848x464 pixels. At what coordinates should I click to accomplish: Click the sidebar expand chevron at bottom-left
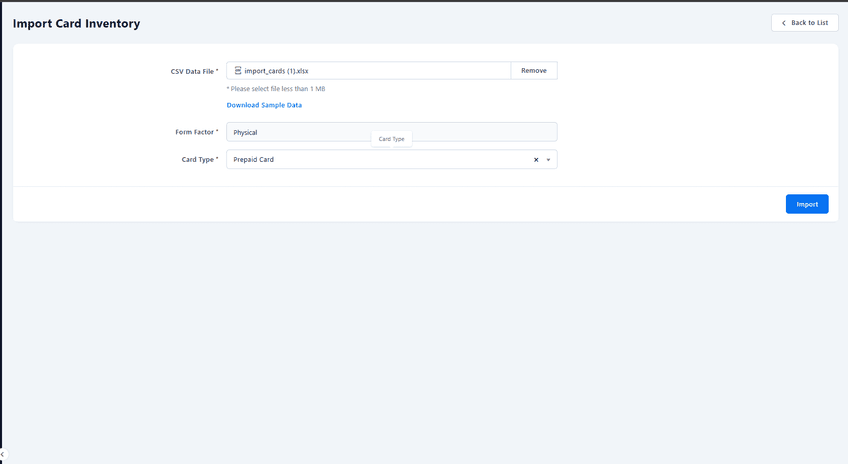pos(3,455)
